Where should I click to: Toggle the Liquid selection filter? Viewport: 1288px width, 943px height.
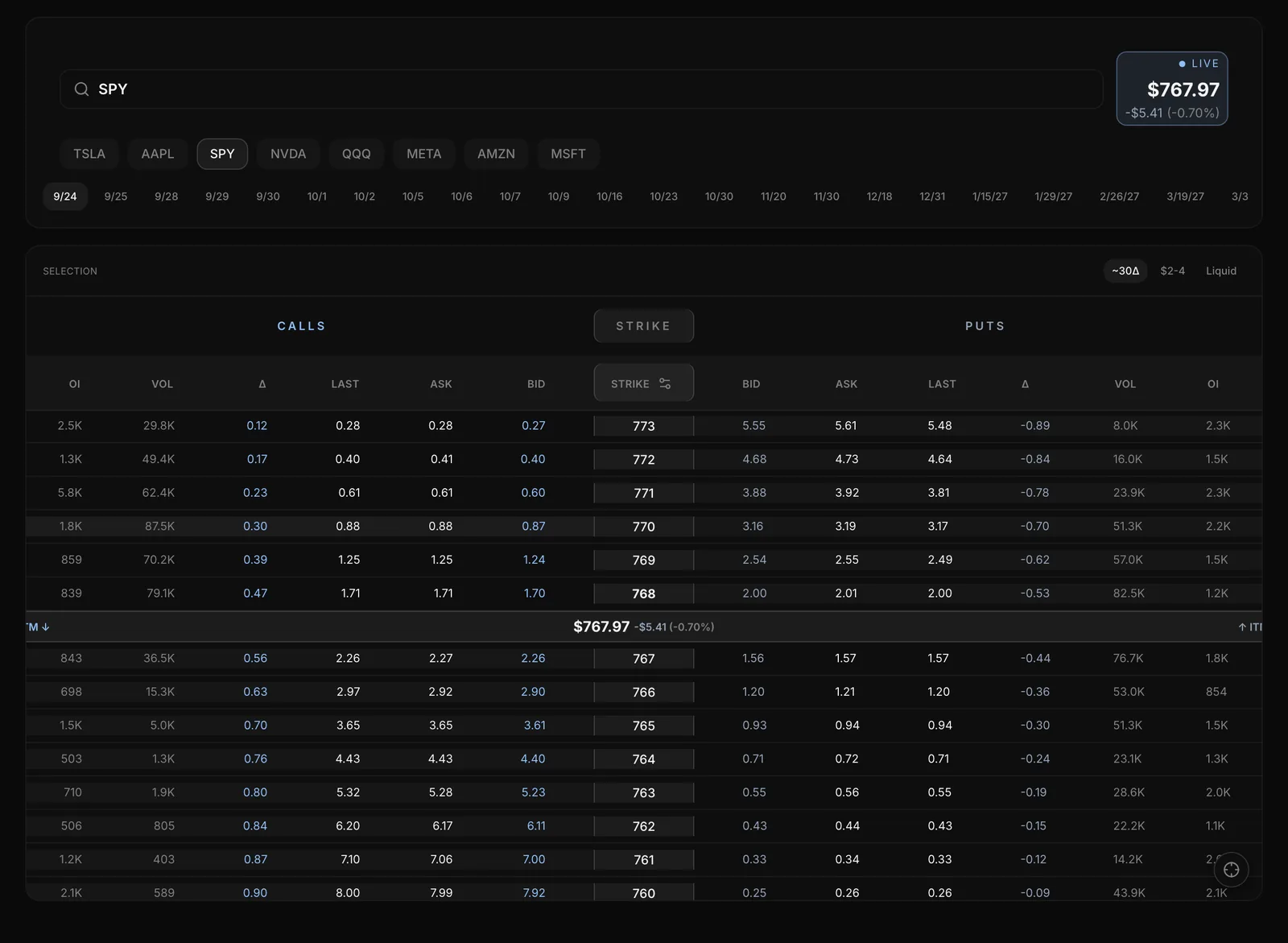pos(1221,271)
